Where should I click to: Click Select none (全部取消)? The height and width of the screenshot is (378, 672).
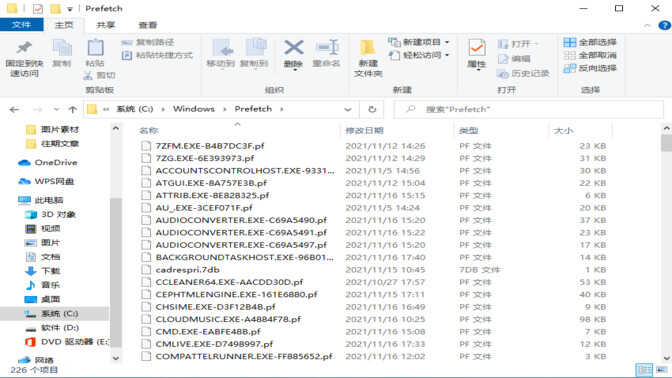click(590, 55)
